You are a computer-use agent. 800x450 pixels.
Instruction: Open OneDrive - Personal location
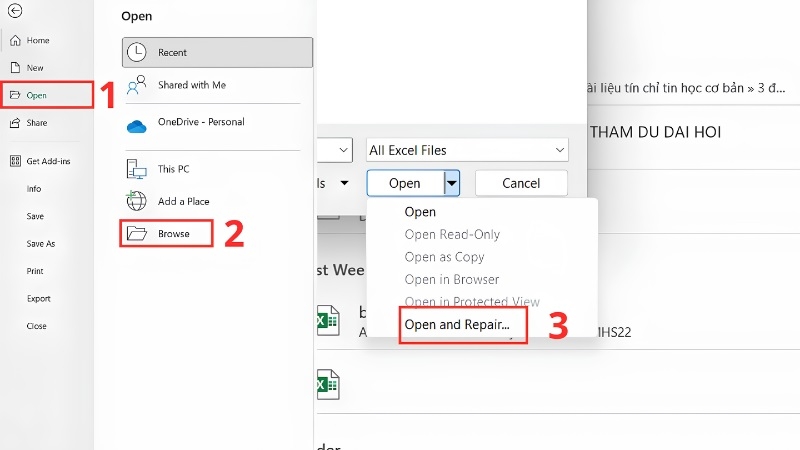tap(201, 122)
